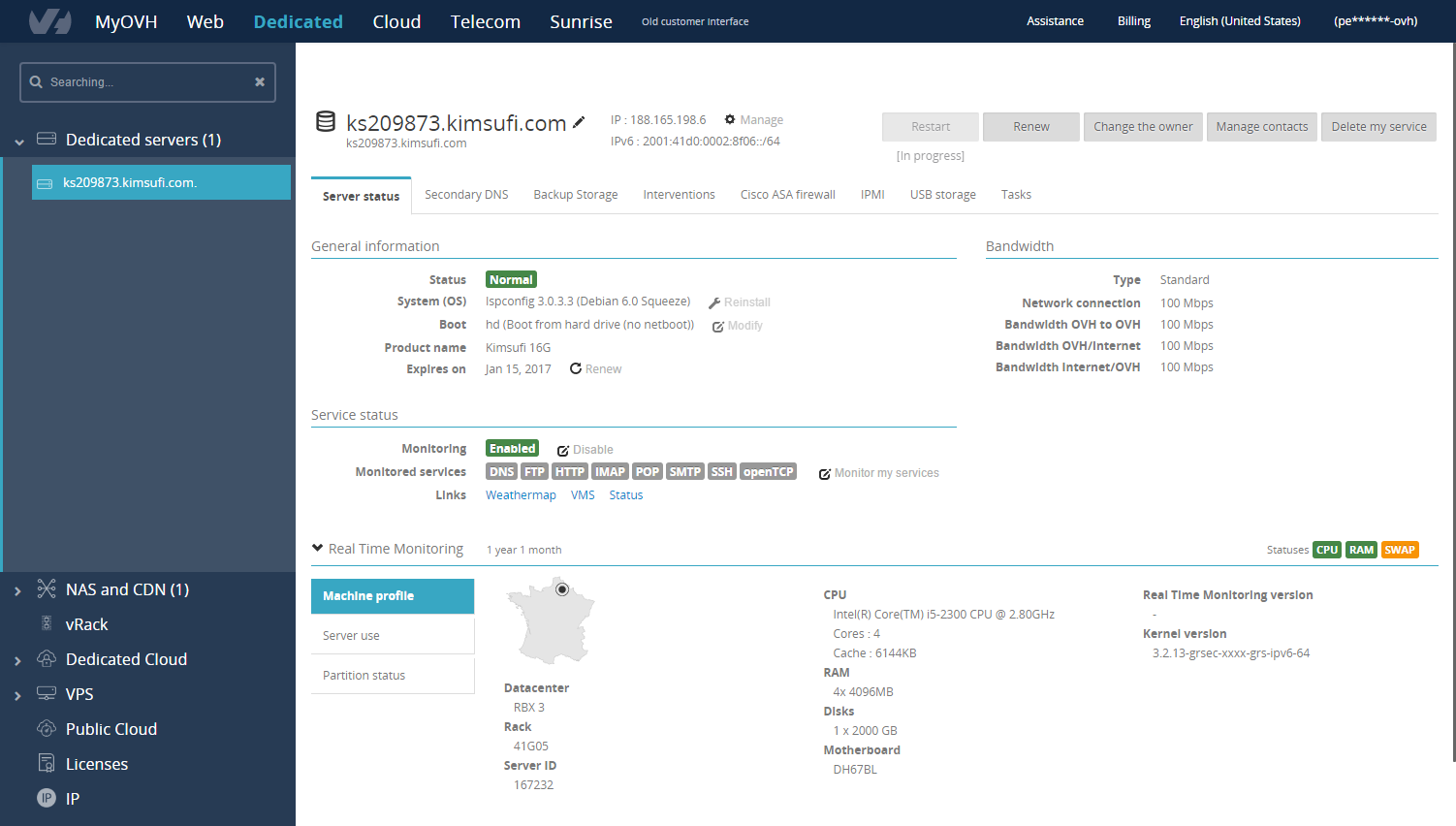Select the Dedicated top menu item

click(299, 21)
